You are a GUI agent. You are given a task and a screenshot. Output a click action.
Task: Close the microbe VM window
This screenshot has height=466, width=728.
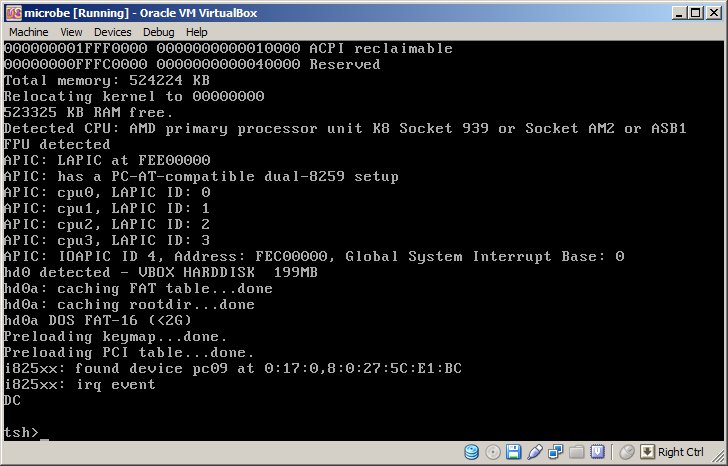pyautogui.click(x=713, y=13)
